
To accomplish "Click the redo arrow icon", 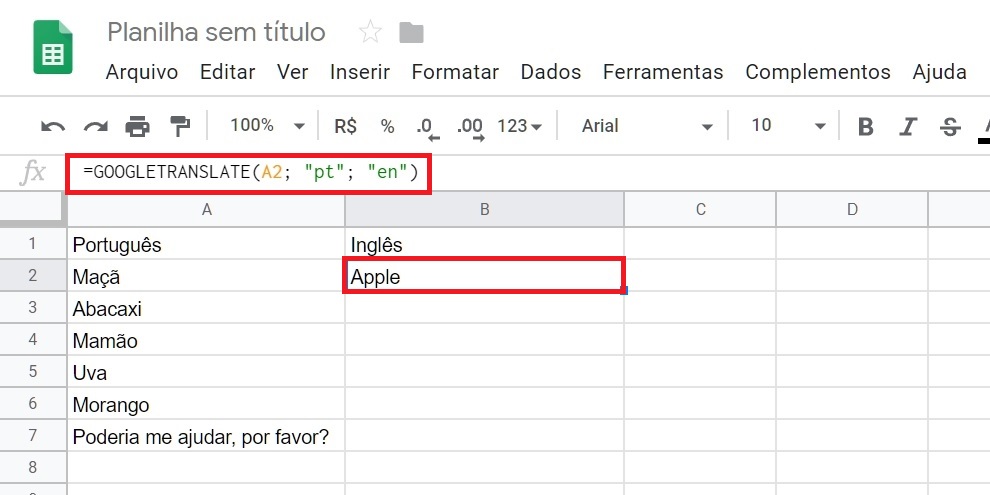I will pos(95,126).
